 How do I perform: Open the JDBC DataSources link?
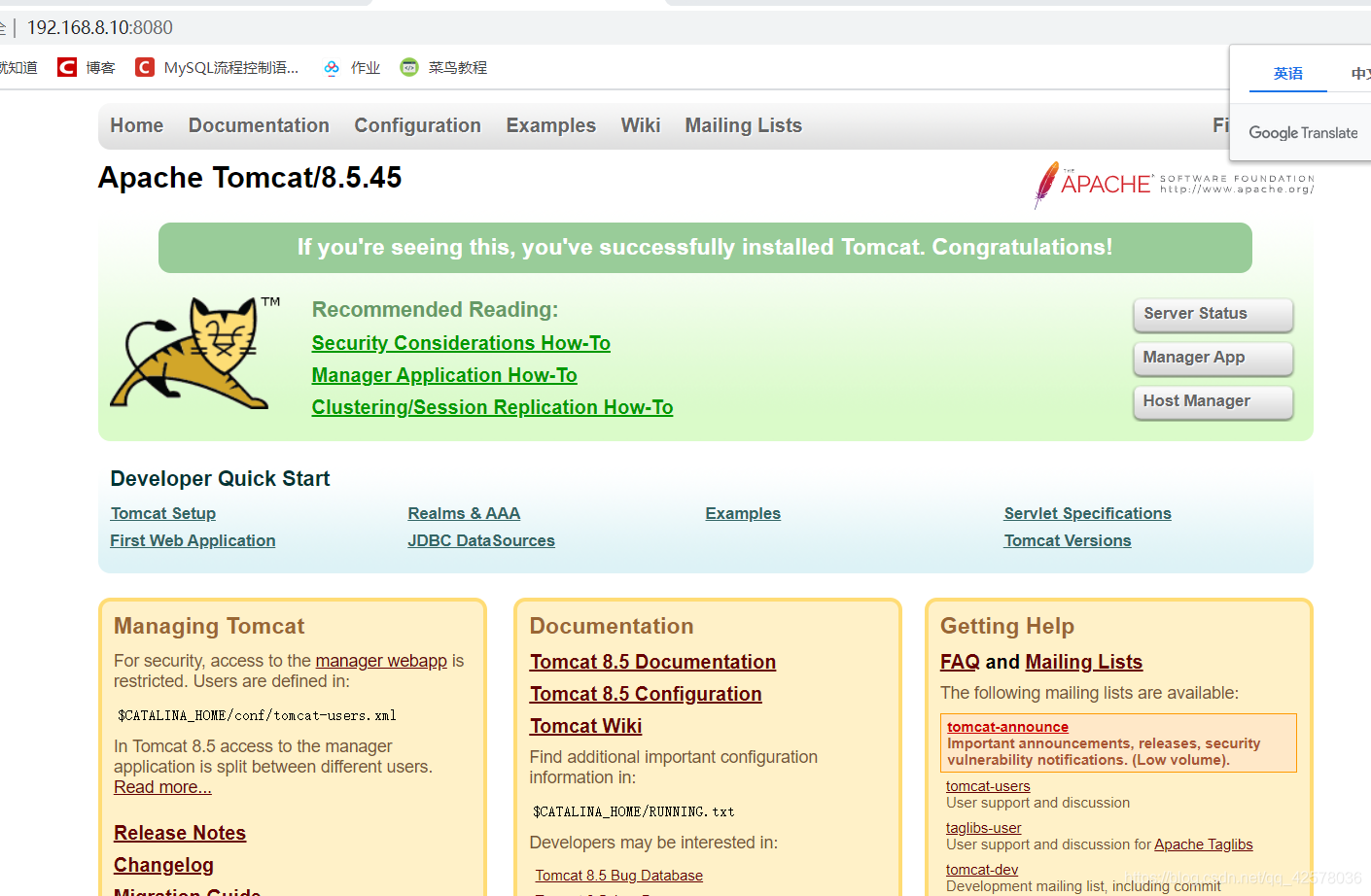[481, 540]
